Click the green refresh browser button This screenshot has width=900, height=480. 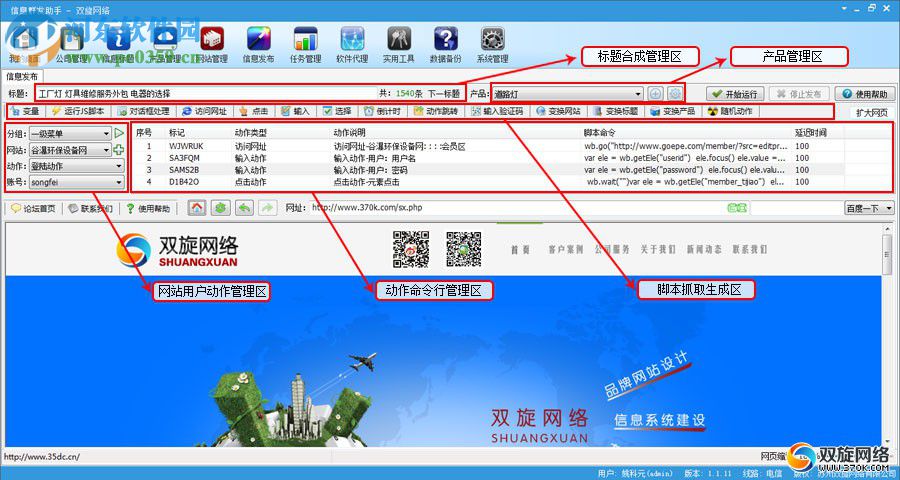(220, 208)
